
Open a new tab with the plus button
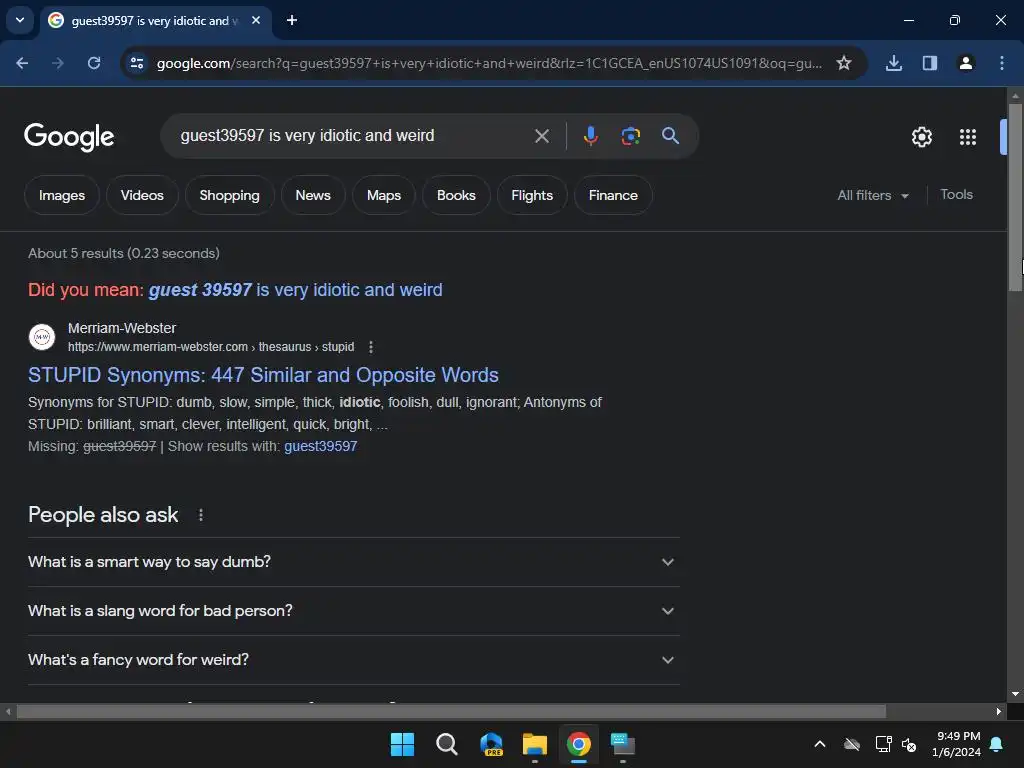click(292, 20)
